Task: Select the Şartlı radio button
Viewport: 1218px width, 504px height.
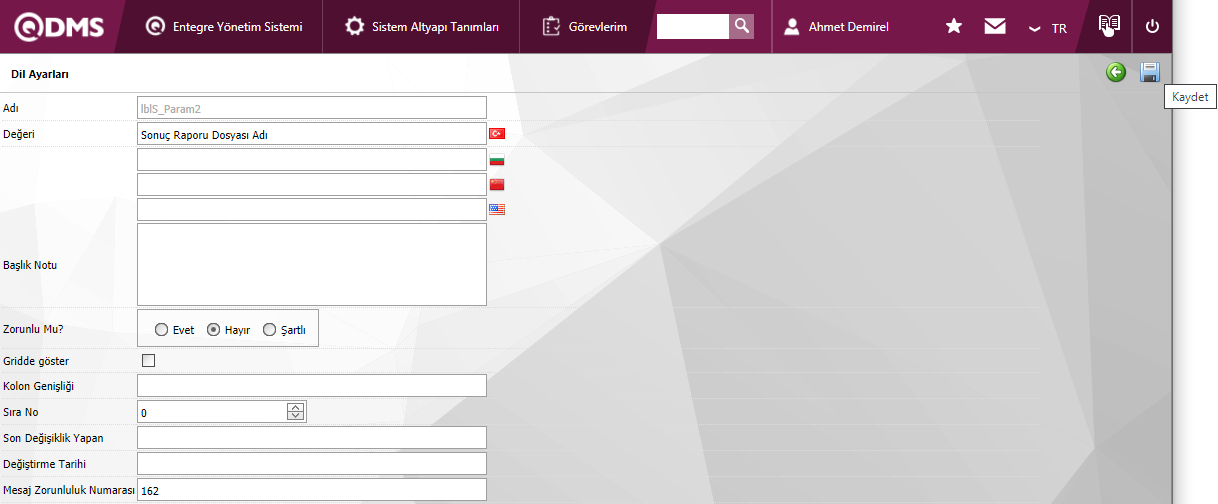Action: coord(268,330)
